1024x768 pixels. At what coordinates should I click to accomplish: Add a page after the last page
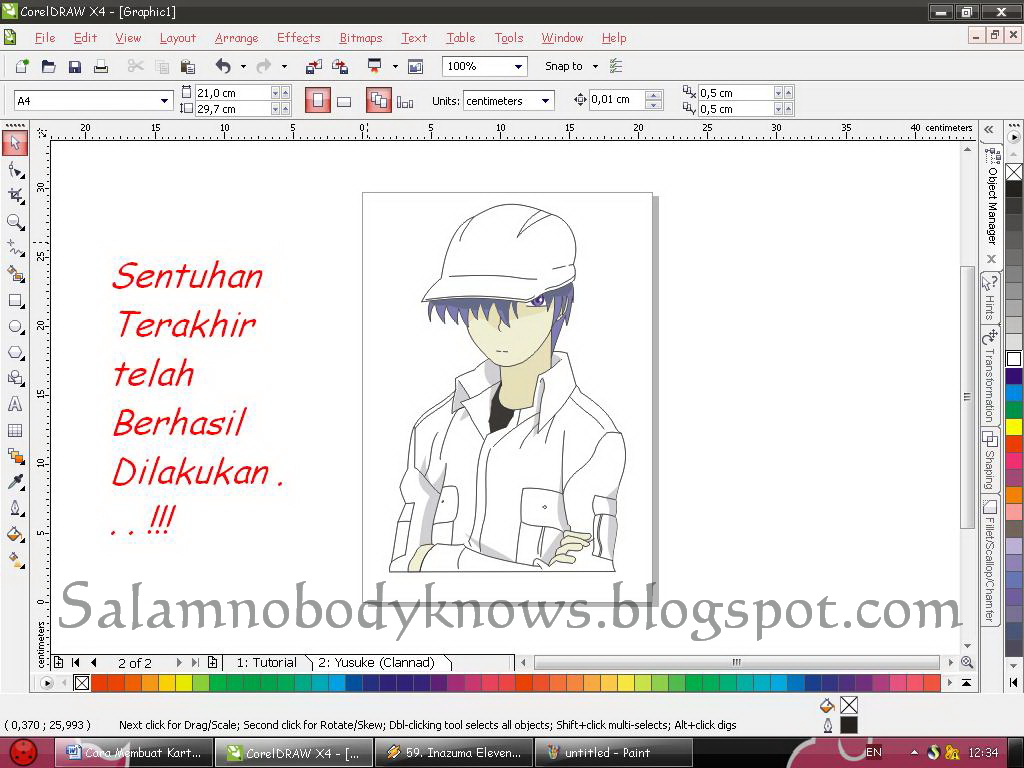212,662
